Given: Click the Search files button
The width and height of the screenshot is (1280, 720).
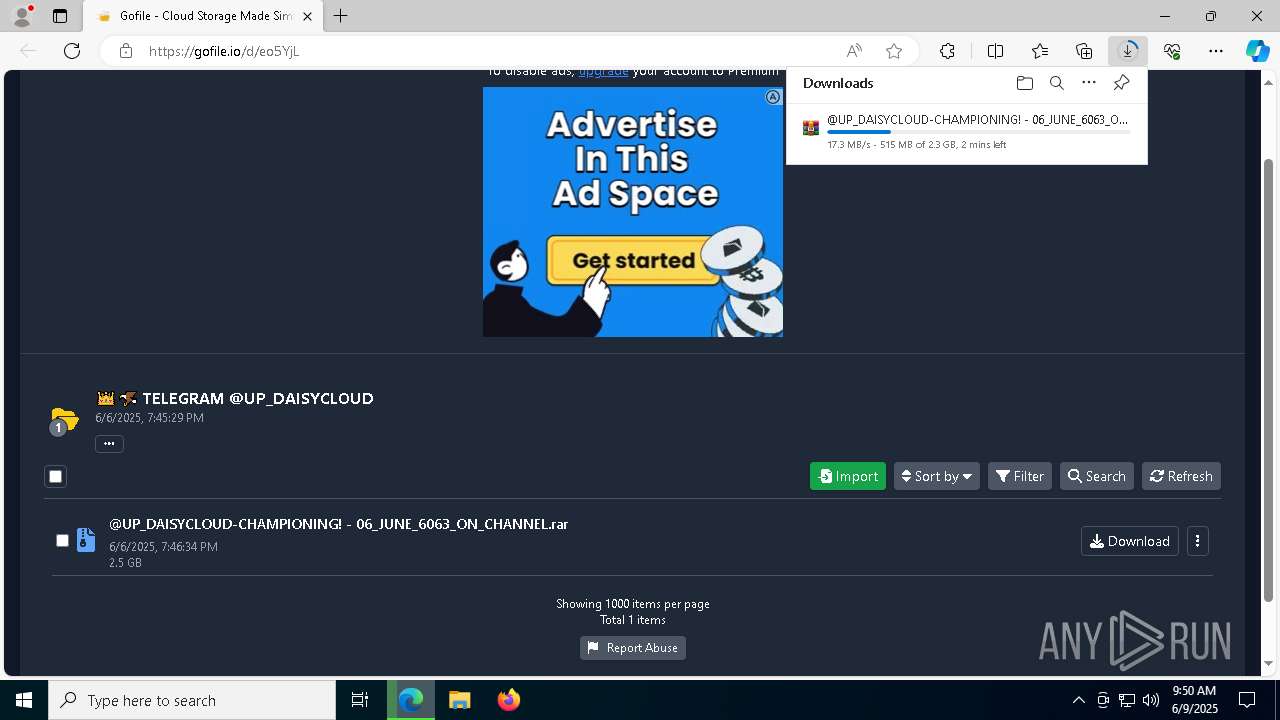Looking at the screenshot, I should (x=1097, y=476).
